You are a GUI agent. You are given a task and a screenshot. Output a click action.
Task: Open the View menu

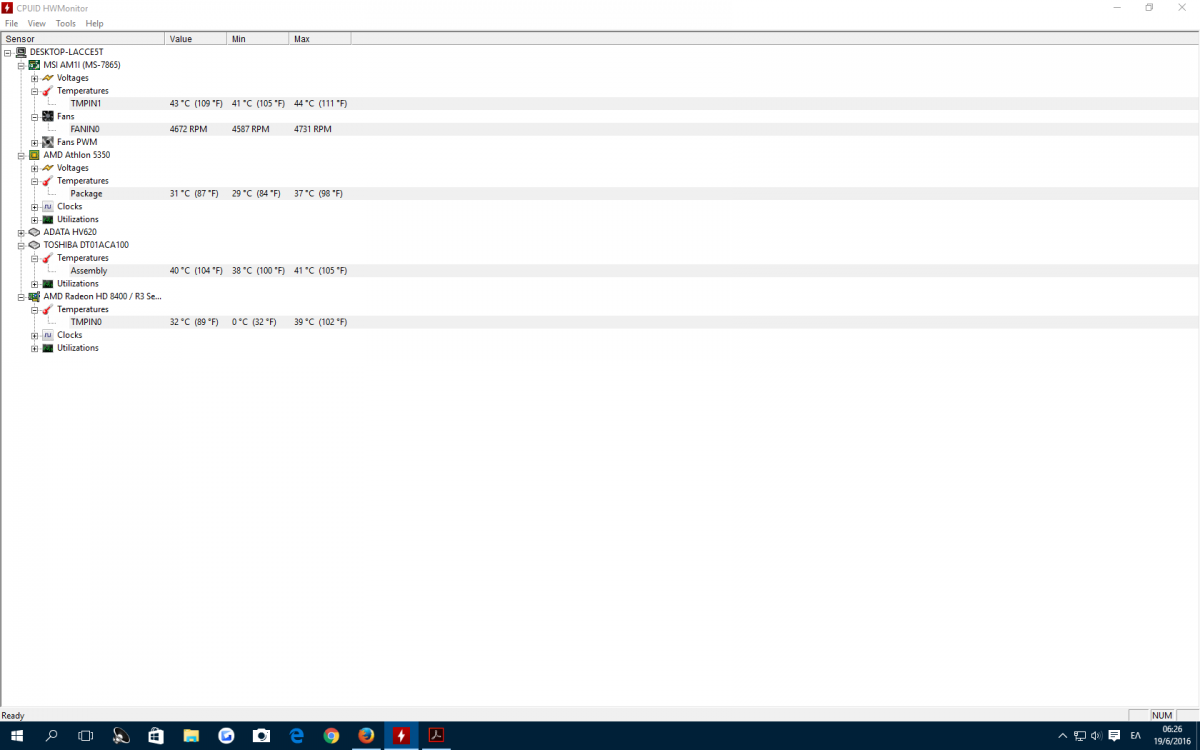click(x=36, y=23)
